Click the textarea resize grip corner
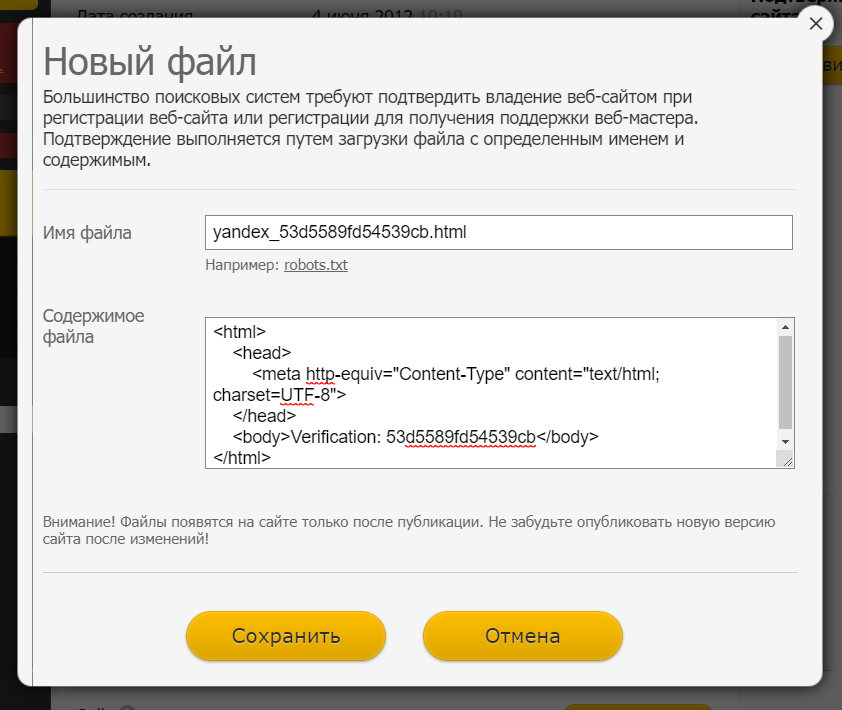 point(787,460)
